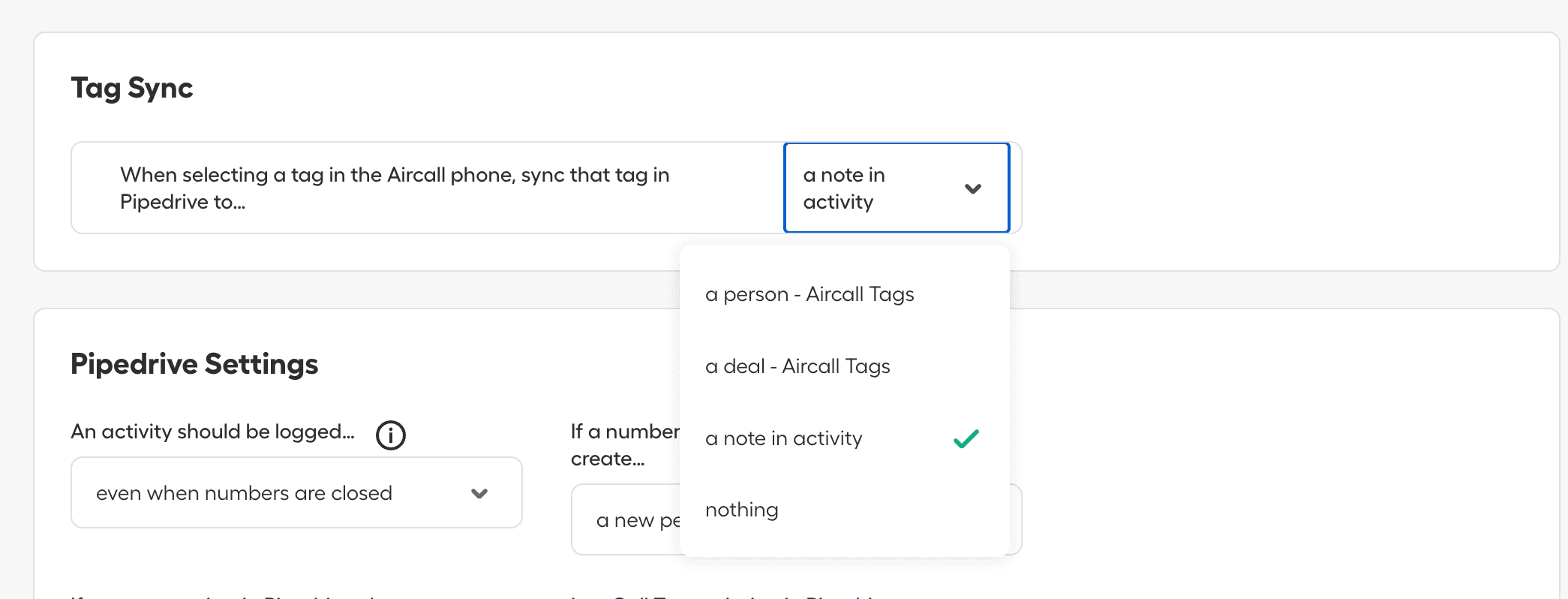Image resolution: width=1568 pixels, height=599 pixels.
Task: Click 'An activity should be logged...' label
Action: [212, 432]
